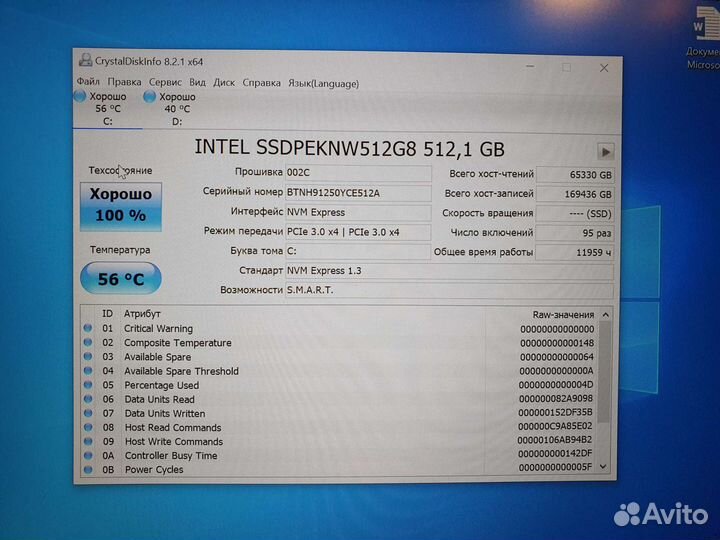This screenshot has width=720, height=540.
Task: Open the Язык(Language) menu
Action: pyautogui.click(x=323, y=84)
